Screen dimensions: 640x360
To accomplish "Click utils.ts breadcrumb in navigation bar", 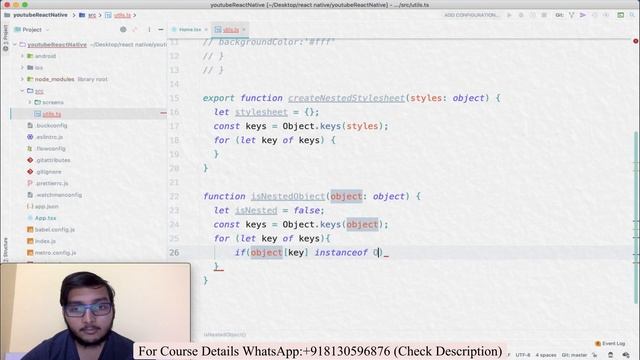I will tap(122, 15).
